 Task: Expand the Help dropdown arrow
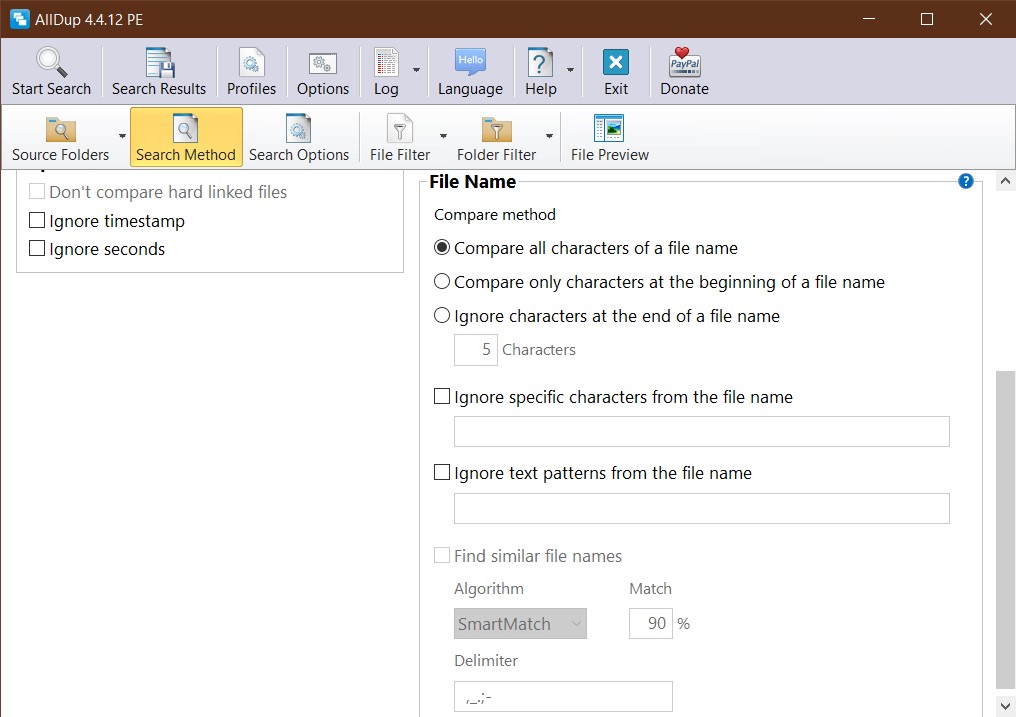[570, 70]
